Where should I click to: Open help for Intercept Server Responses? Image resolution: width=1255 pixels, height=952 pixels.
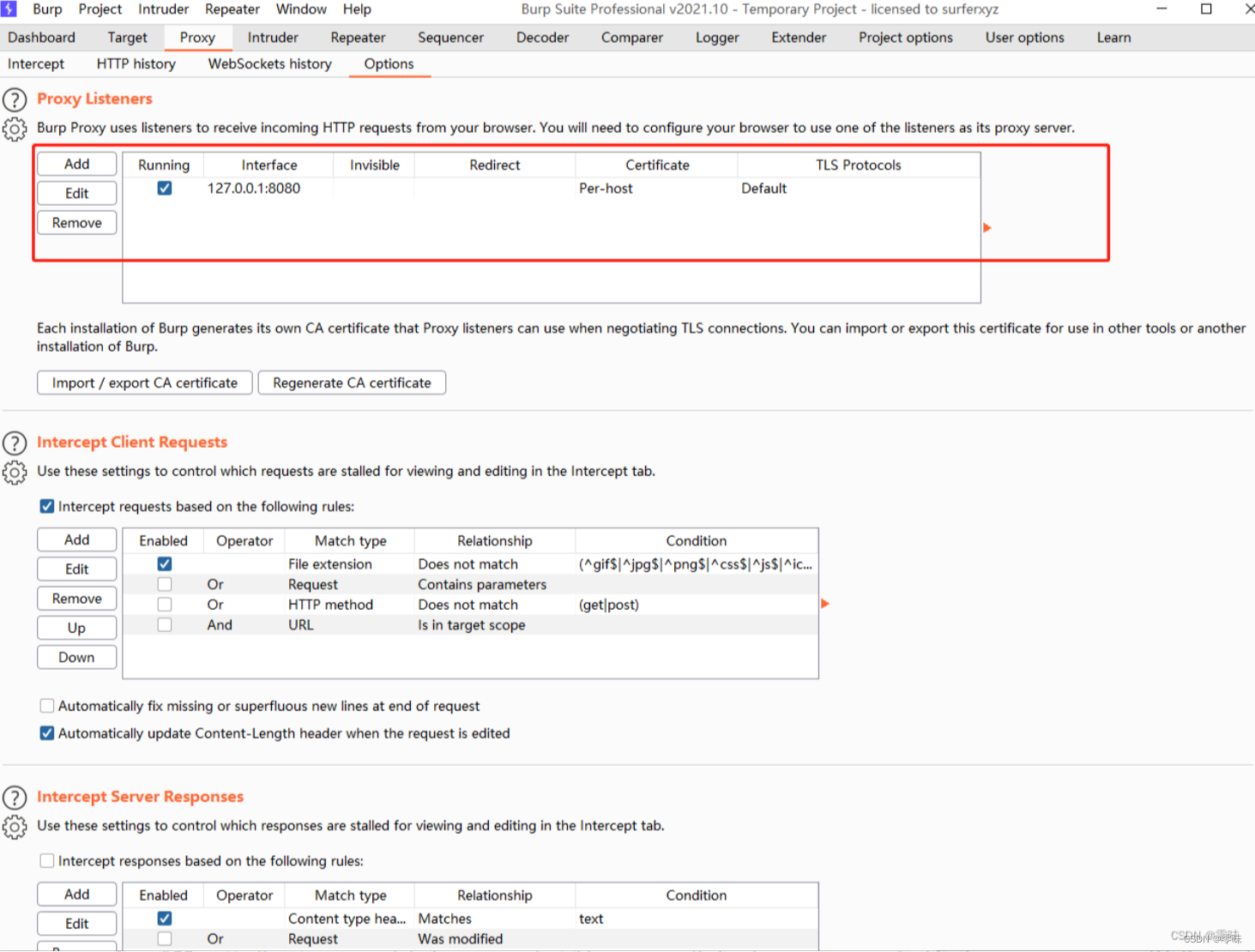(15, 798)
